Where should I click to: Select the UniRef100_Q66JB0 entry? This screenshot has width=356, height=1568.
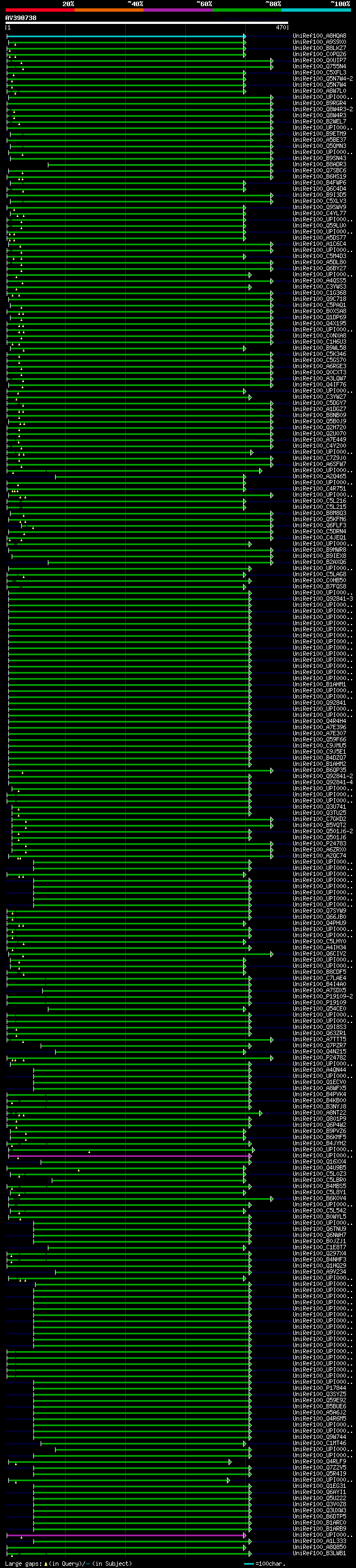pyautogui.click(x=319, y=917)
